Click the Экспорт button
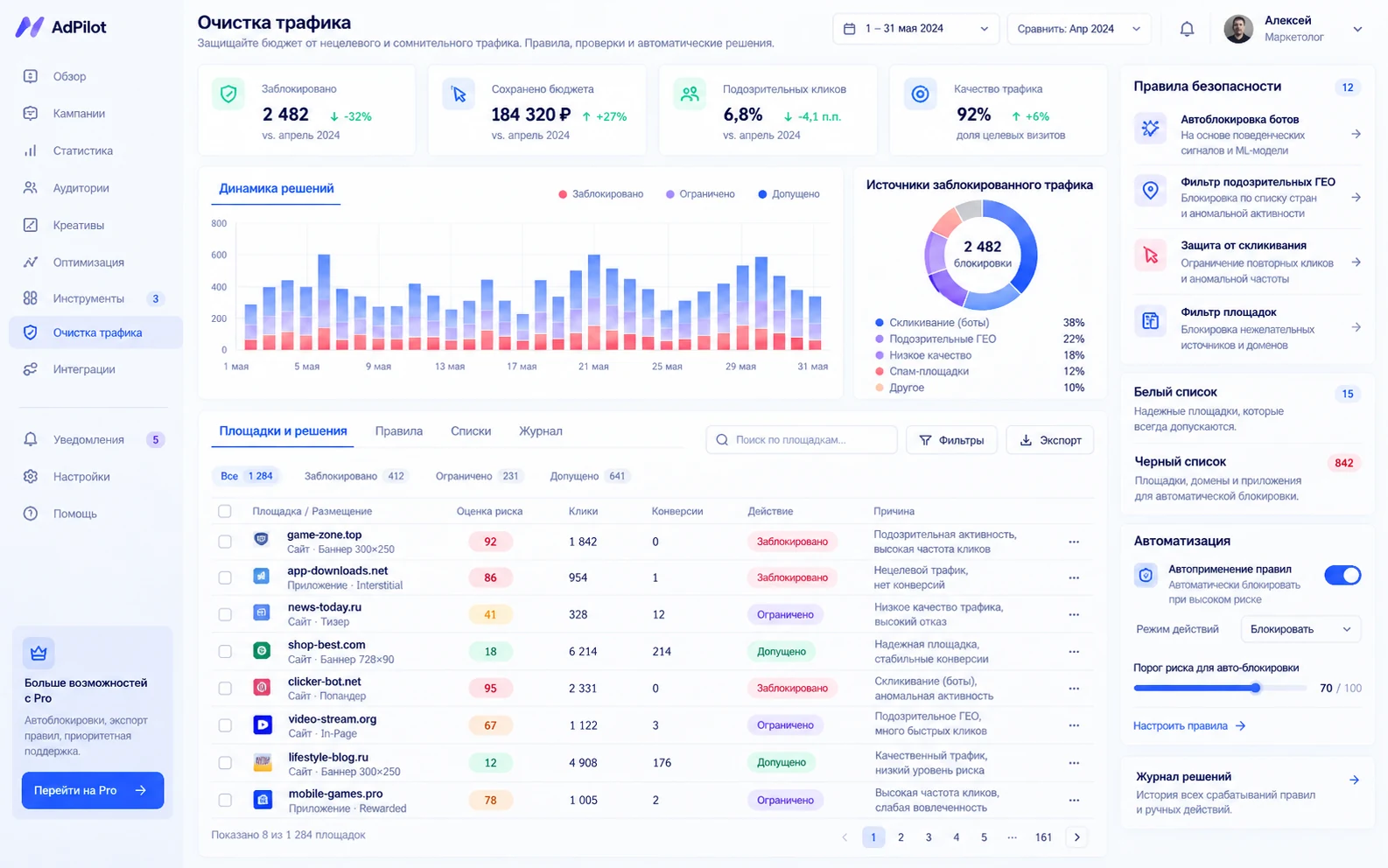This screenshot has height=868, width=1388. point(1050,440)
